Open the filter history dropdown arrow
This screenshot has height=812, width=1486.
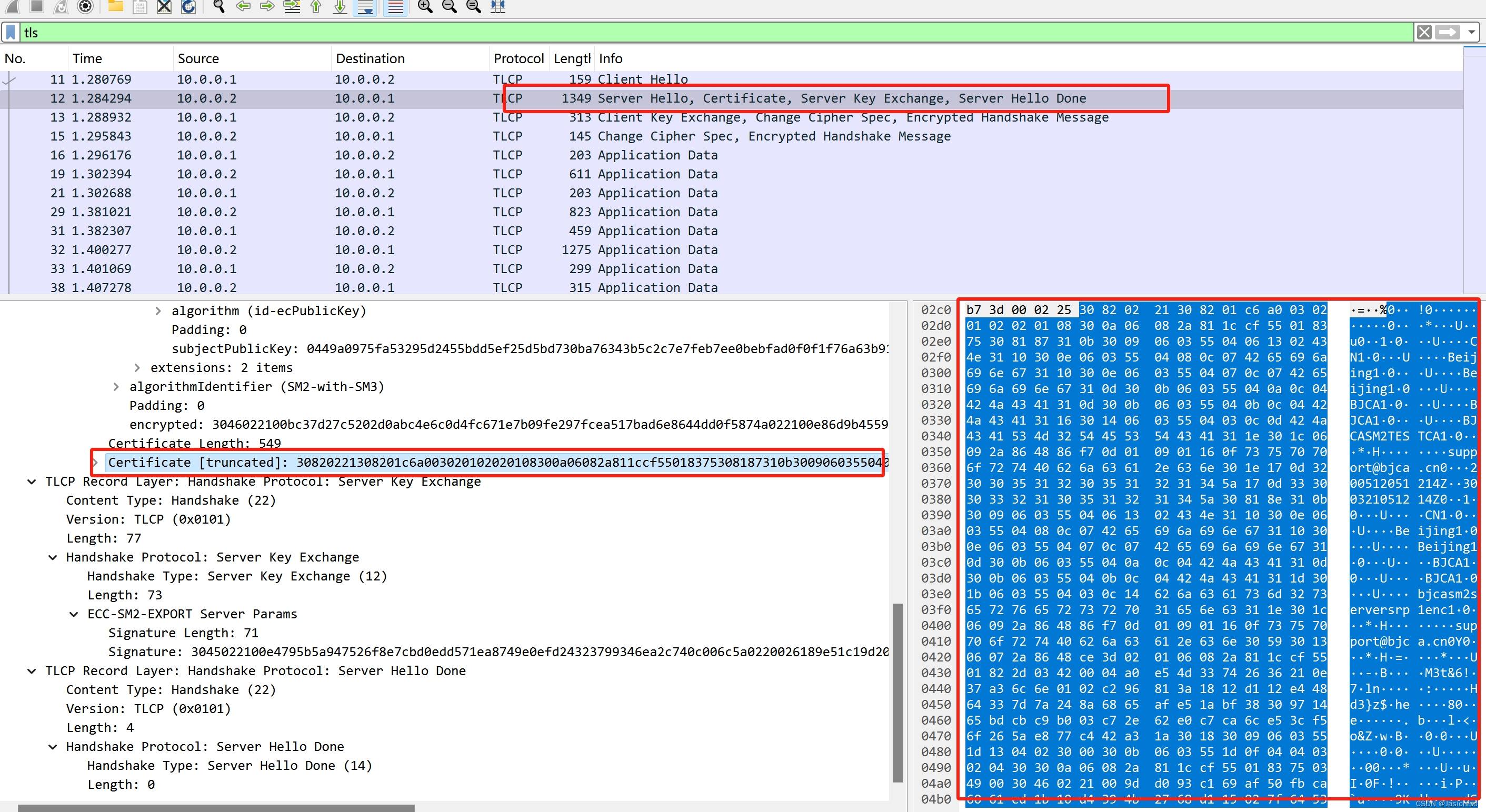[x=1472, y=32]
